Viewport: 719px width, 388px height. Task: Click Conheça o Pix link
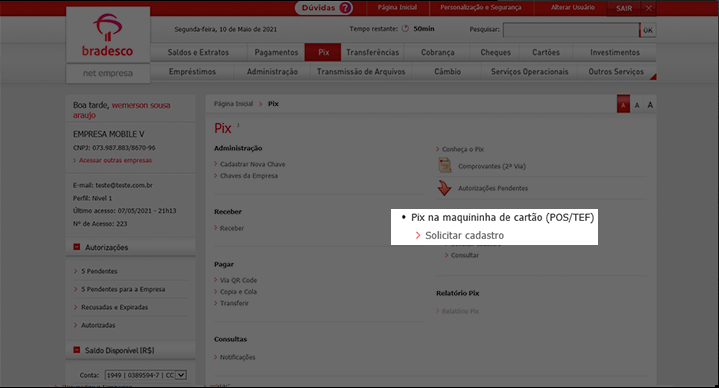463,149
